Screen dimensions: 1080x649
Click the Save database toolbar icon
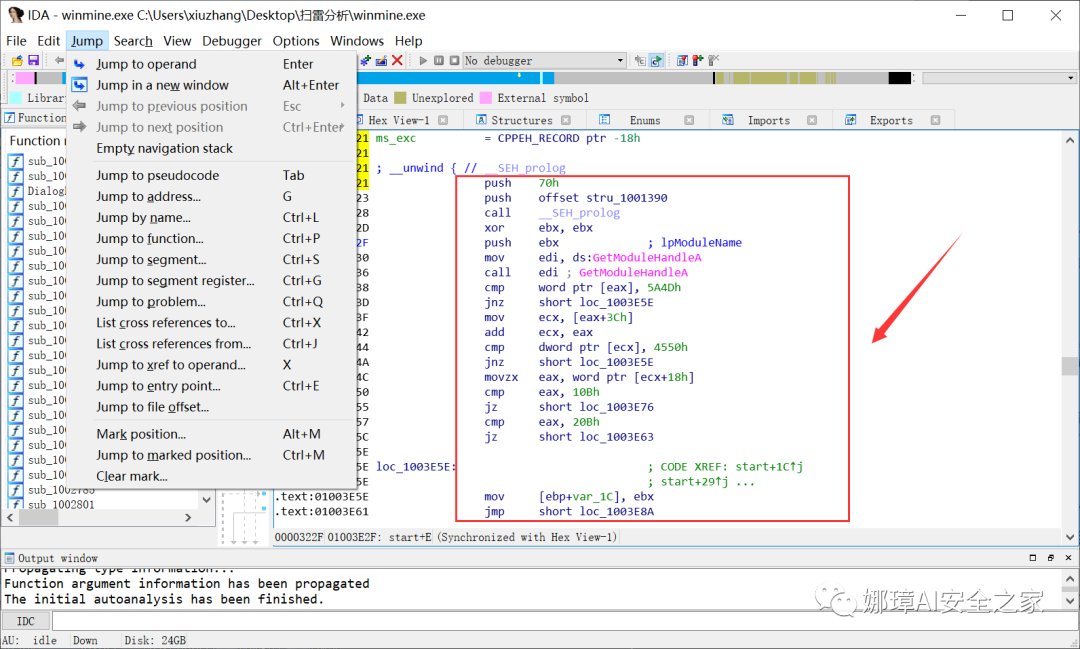(33, 61)
